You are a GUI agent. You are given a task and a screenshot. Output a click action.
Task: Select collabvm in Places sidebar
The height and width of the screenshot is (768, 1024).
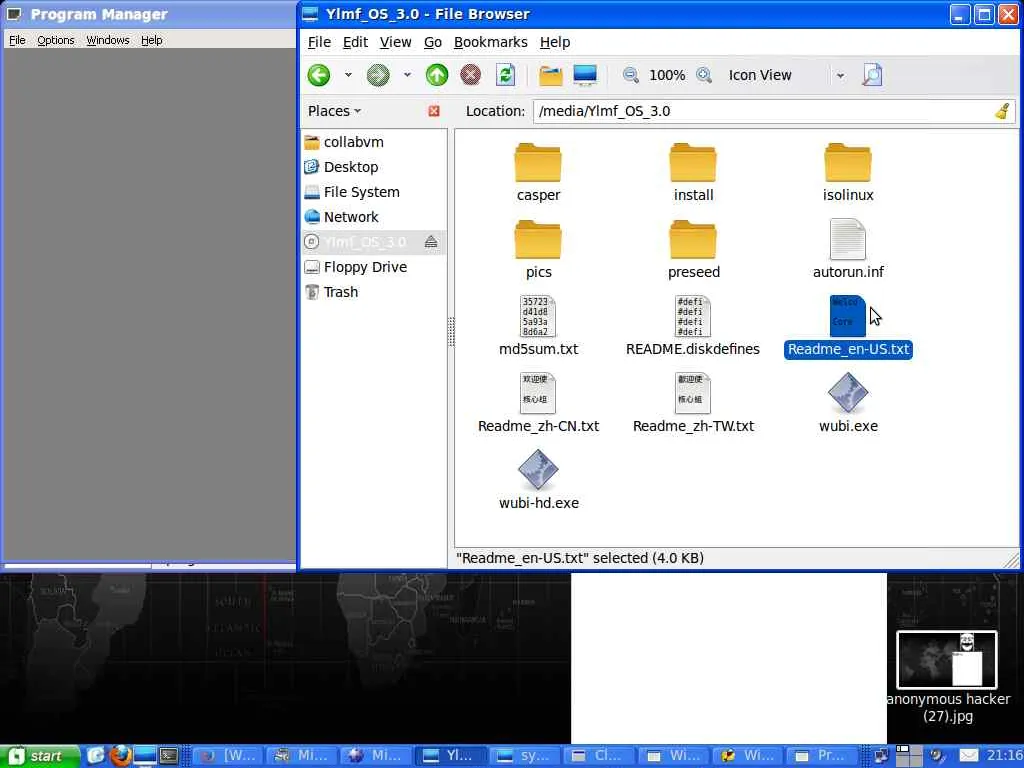point(374,142)
